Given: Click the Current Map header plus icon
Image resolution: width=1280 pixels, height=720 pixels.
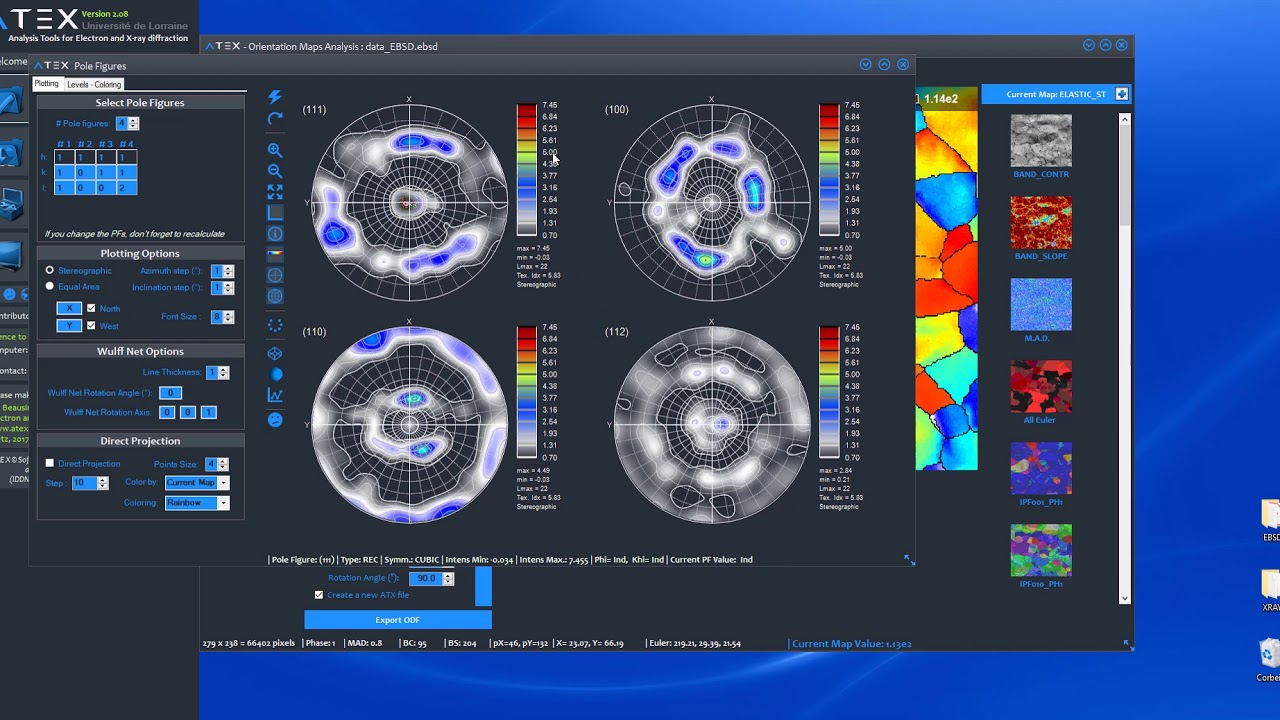Looking at the screenshot, I should pos(1122,94).
